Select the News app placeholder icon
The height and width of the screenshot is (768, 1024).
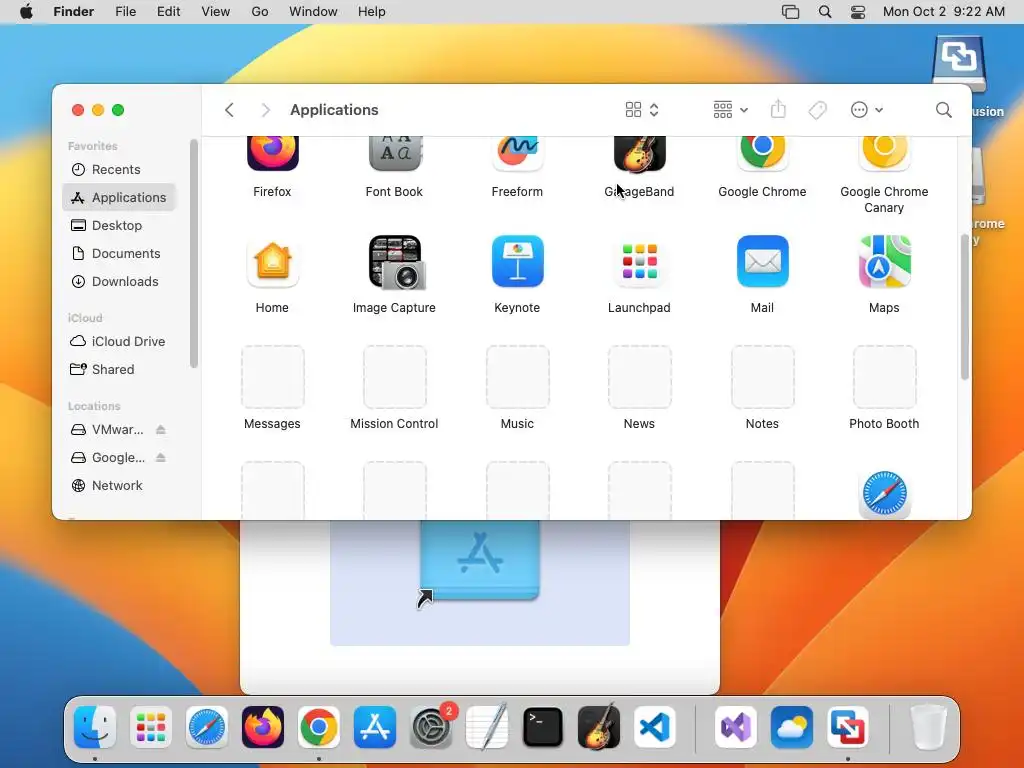pos(639,377)
